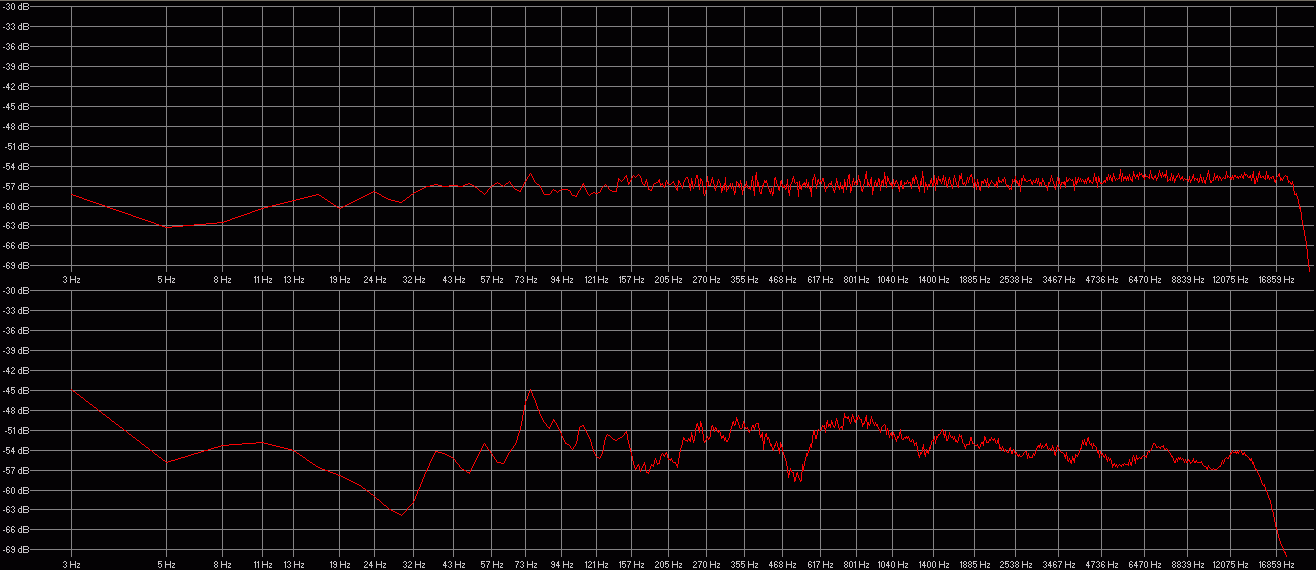
Task: Select the 8 Hz label under the upper graph
Action: point(222,280)
